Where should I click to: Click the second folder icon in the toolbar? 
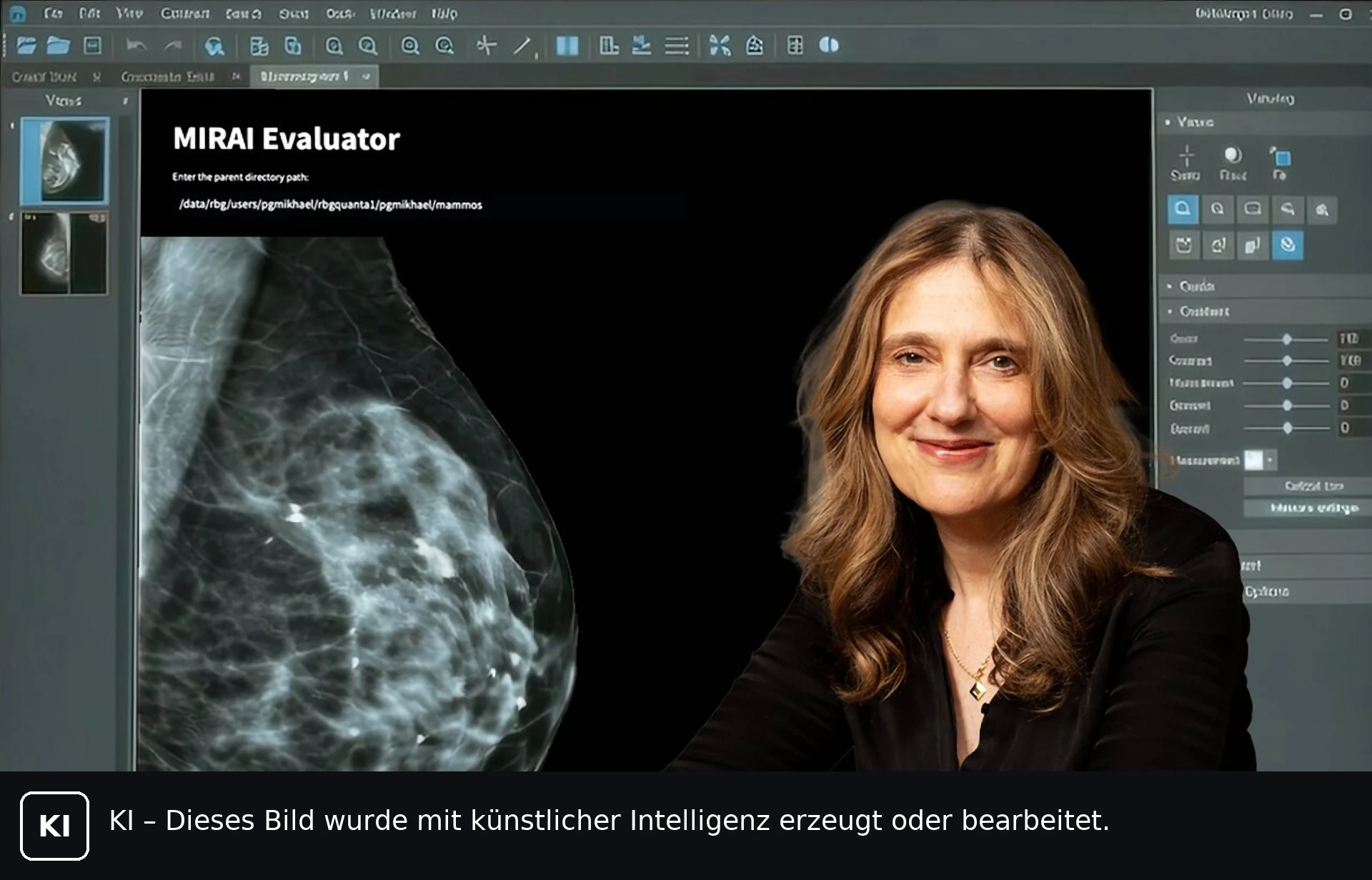click(x=58, y=46)
